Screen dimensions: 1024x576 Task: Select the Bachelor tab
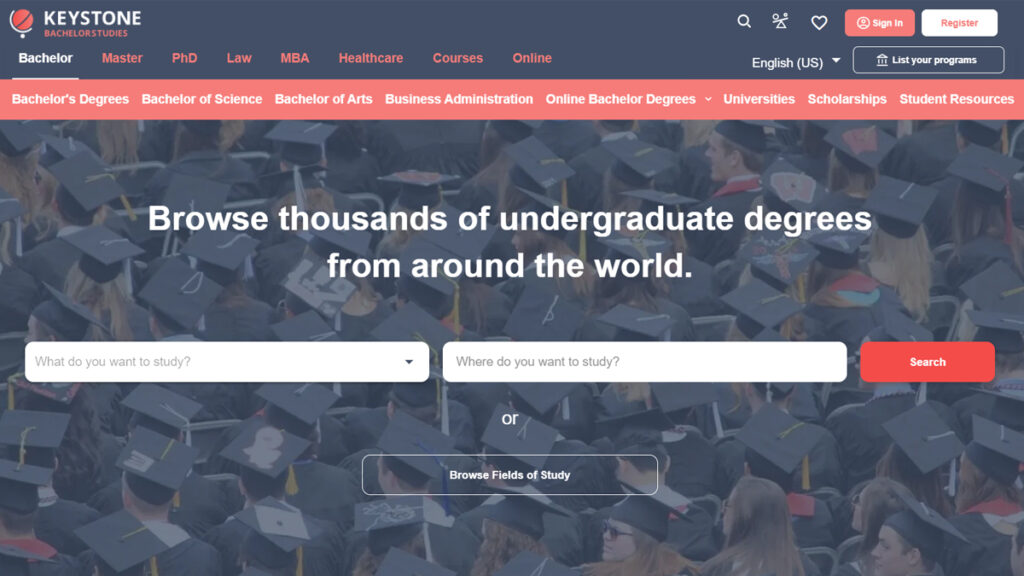coord(45,58)
